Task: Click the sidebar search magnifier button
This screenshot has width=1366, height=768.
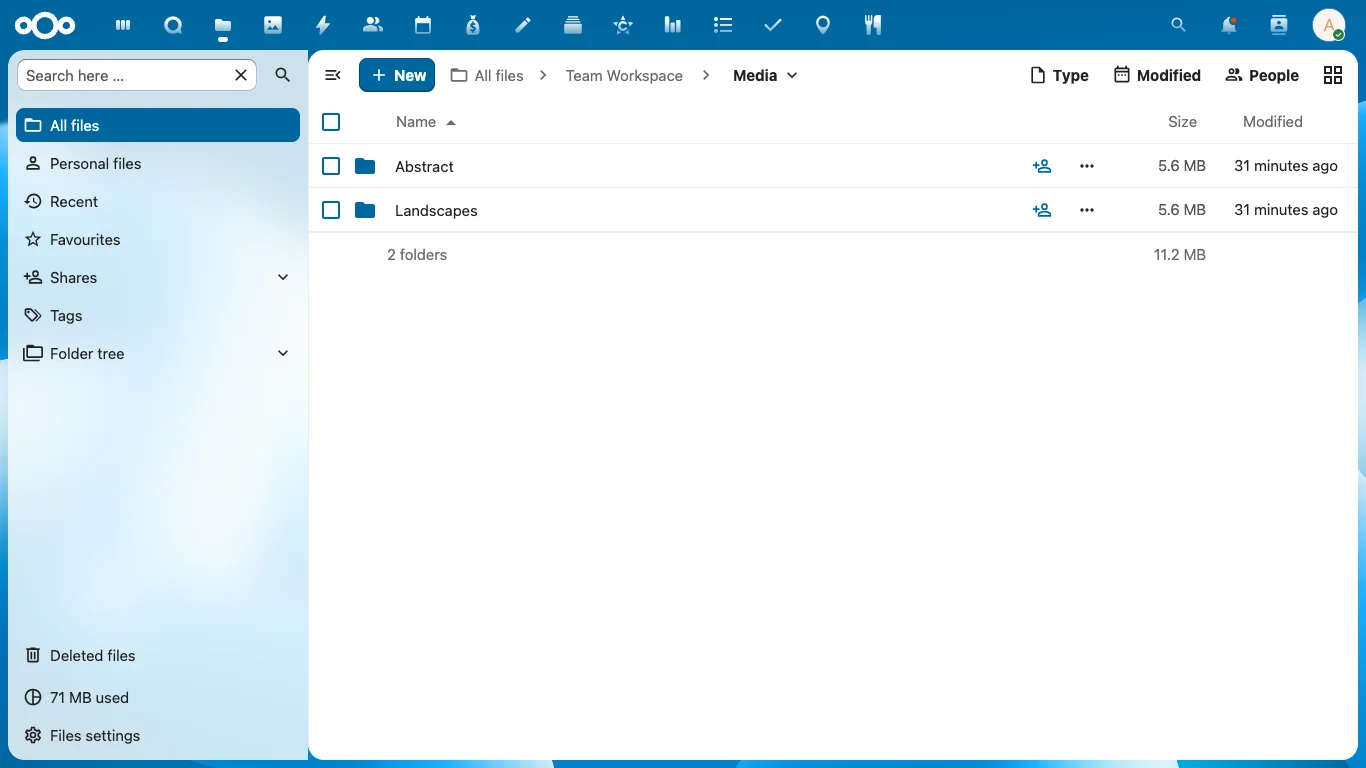Action: click(283, 75)
